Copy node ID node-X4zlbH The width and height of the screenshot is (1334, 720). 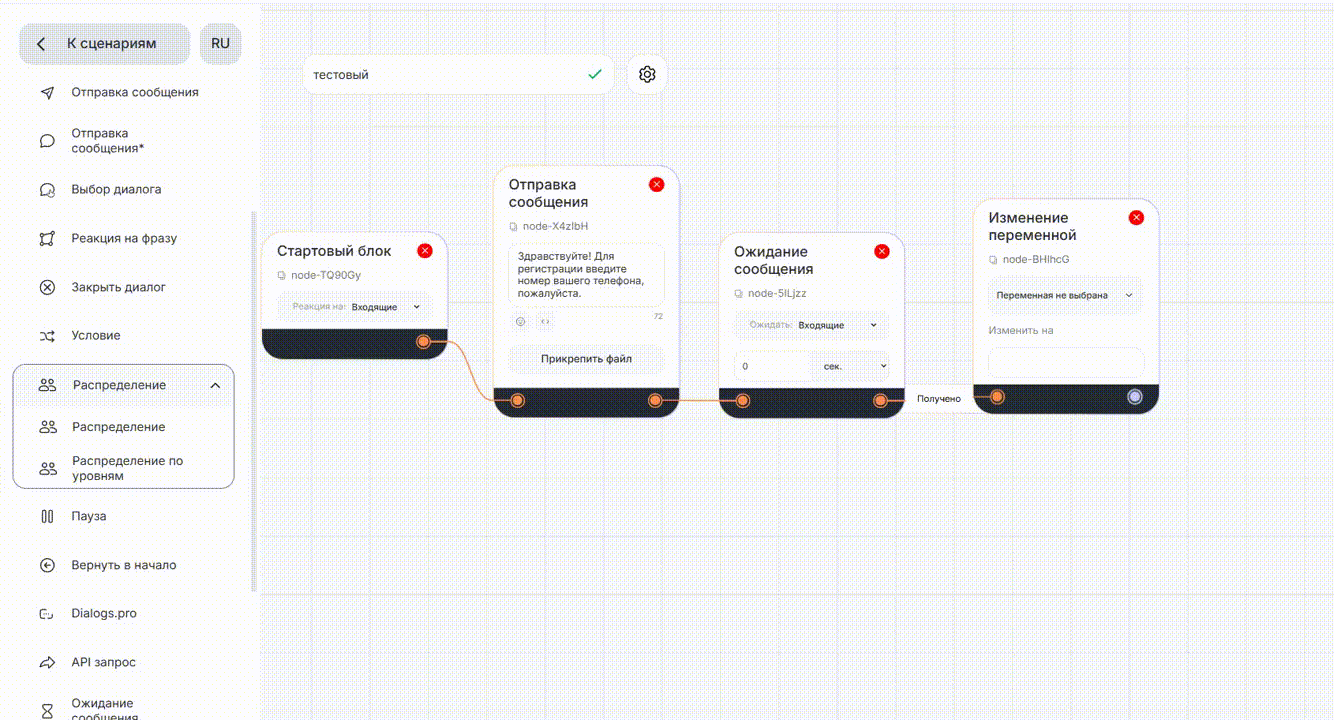click(x=514, y=227)
